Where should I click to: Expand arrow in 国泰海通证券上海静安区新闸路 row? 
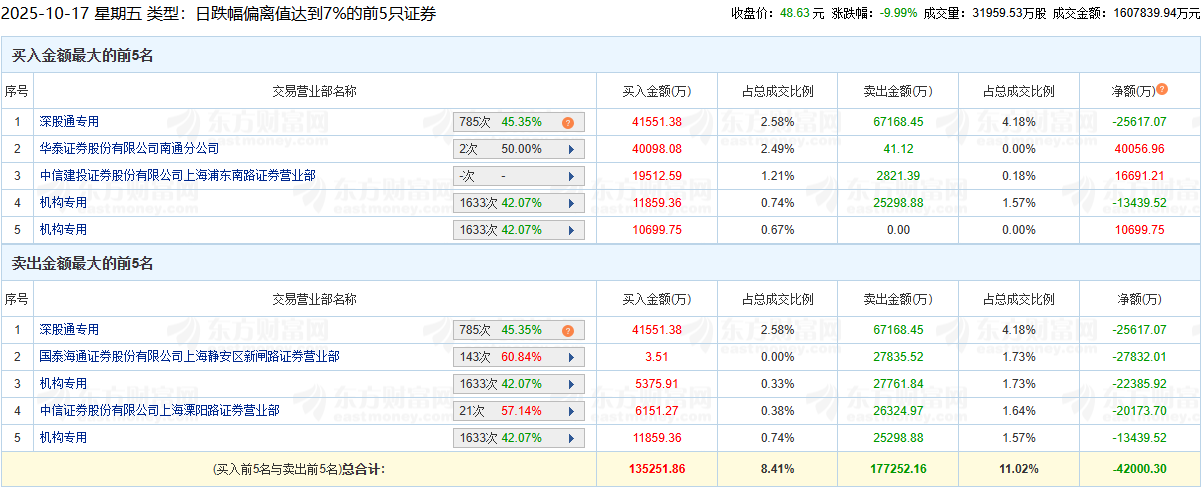click(x=571, y=357)
